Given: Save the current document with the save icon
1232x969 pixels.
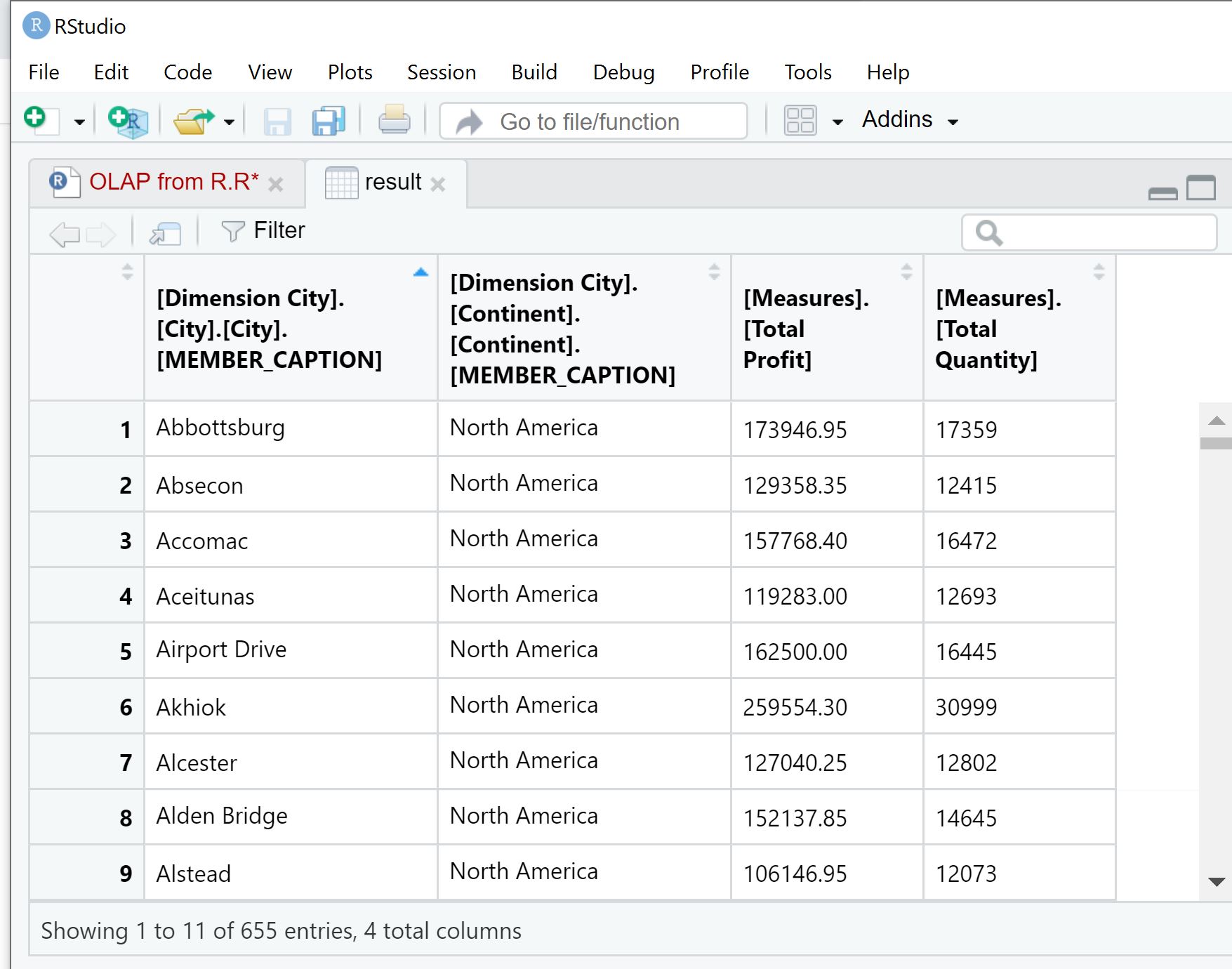Looking at the screenshot, I should coord(277,121).
